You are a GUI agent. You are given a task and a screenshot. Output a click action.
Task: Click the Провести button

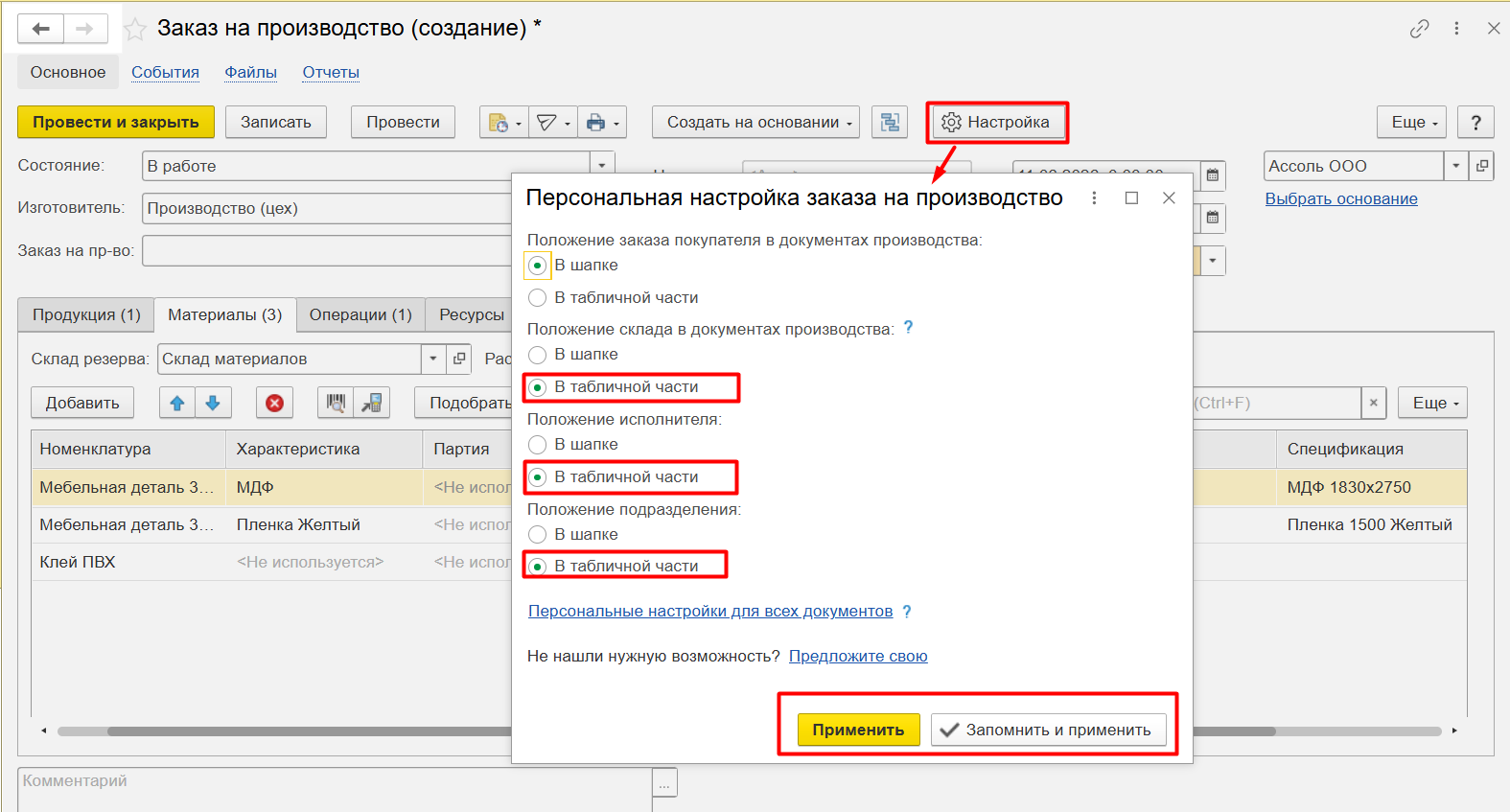[403, 123]
